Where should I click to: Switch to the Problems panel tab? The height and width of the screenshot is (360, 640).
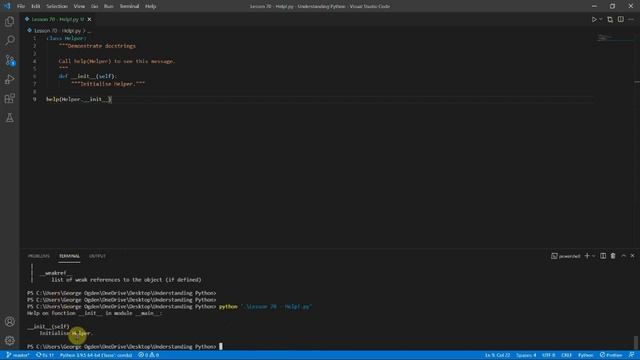(x=39, y=256)
